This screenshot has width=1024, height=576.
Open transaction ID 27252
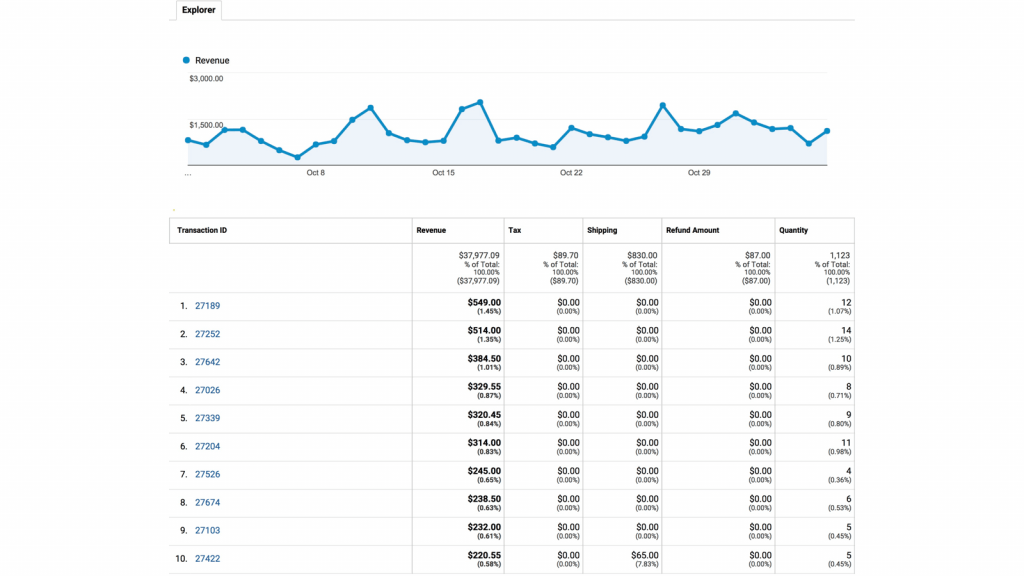click(207, 334)
